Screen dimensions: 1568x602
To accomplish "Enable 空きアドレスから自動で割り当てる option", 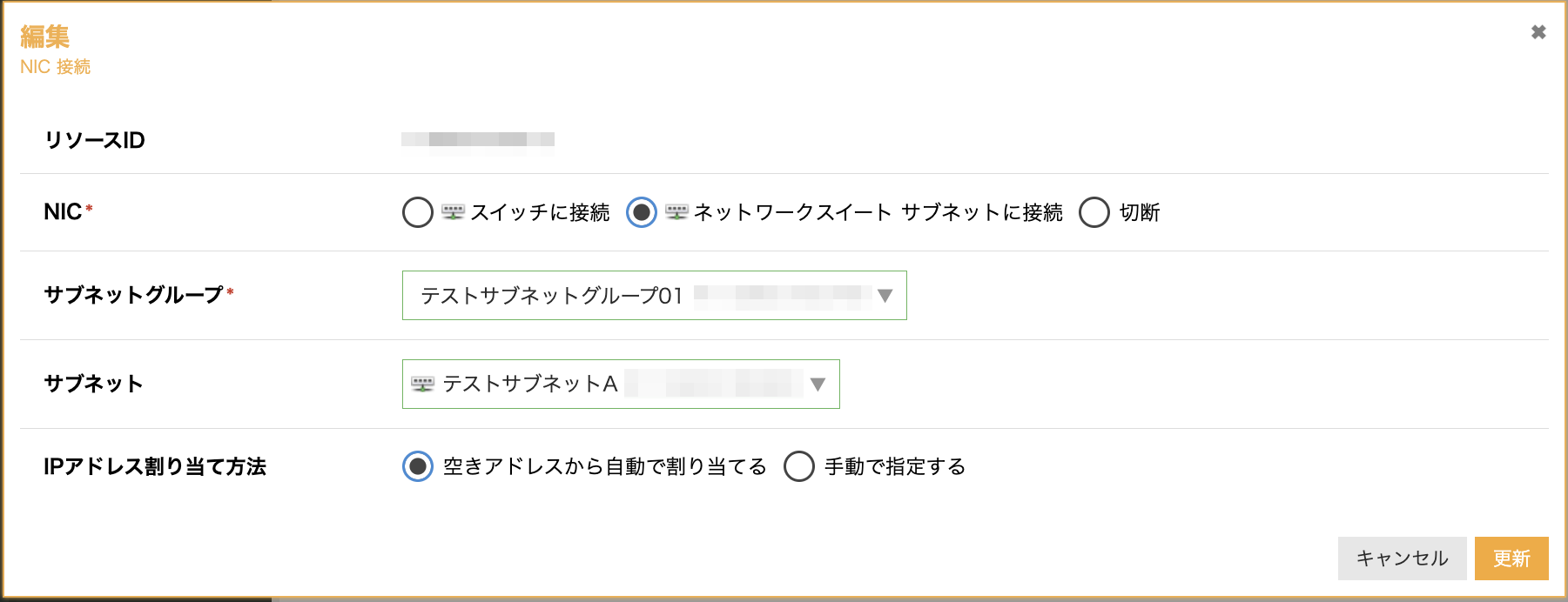I will (418, 466).
